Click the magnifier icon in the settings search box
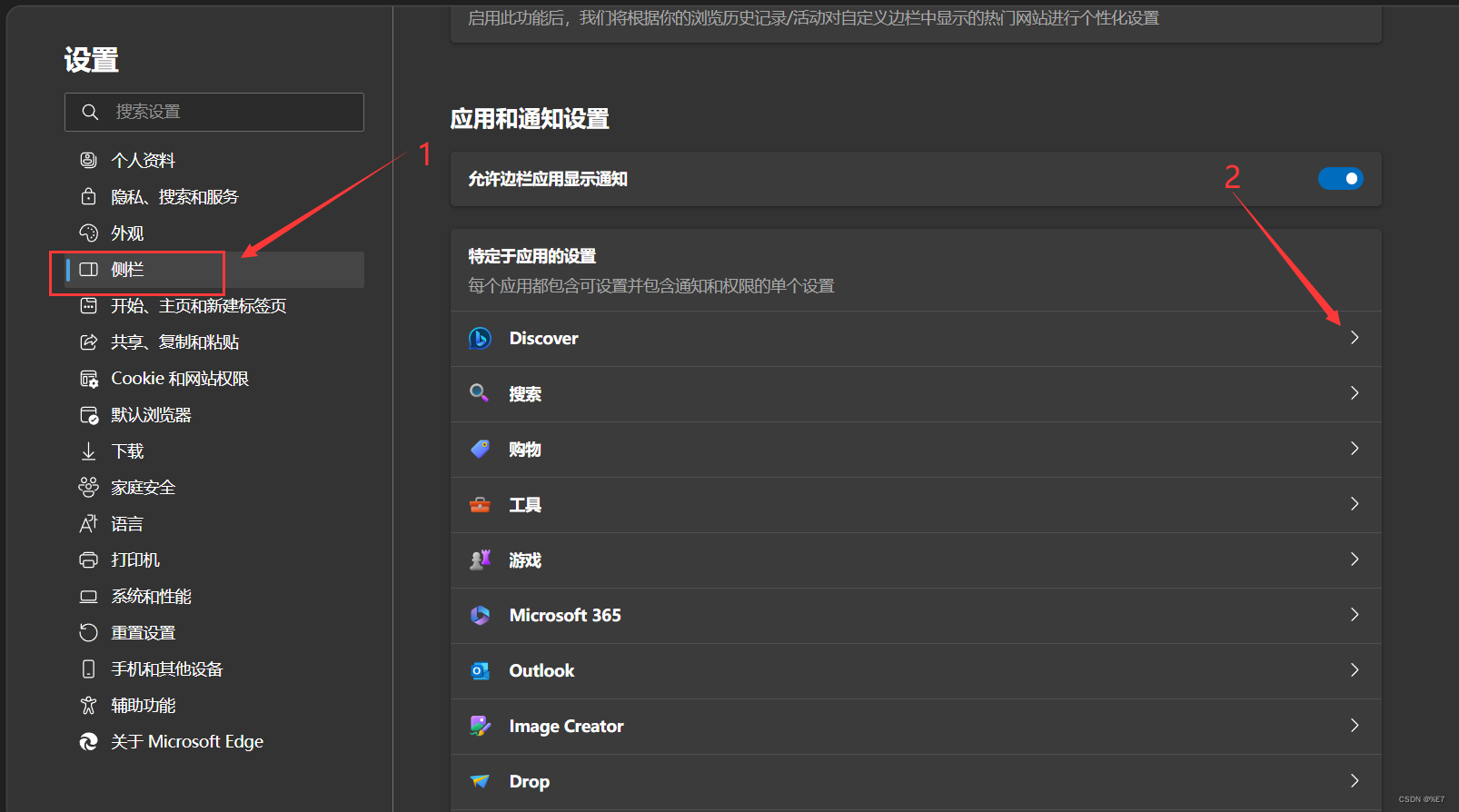The height and width of the screenshot is (812, 1459). [90, 112]
